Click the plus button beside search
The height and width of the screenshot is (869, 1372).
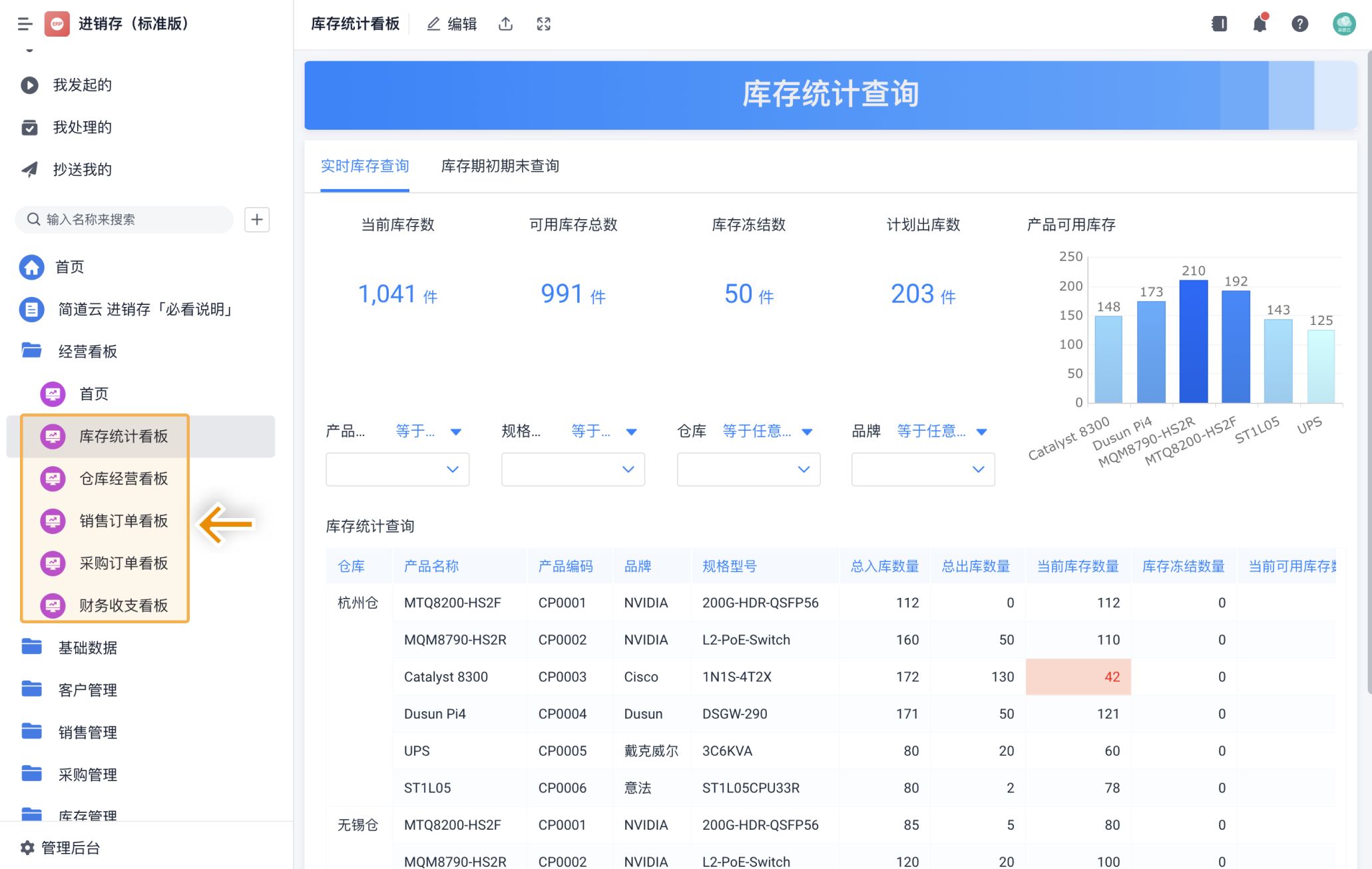(257, 219)
